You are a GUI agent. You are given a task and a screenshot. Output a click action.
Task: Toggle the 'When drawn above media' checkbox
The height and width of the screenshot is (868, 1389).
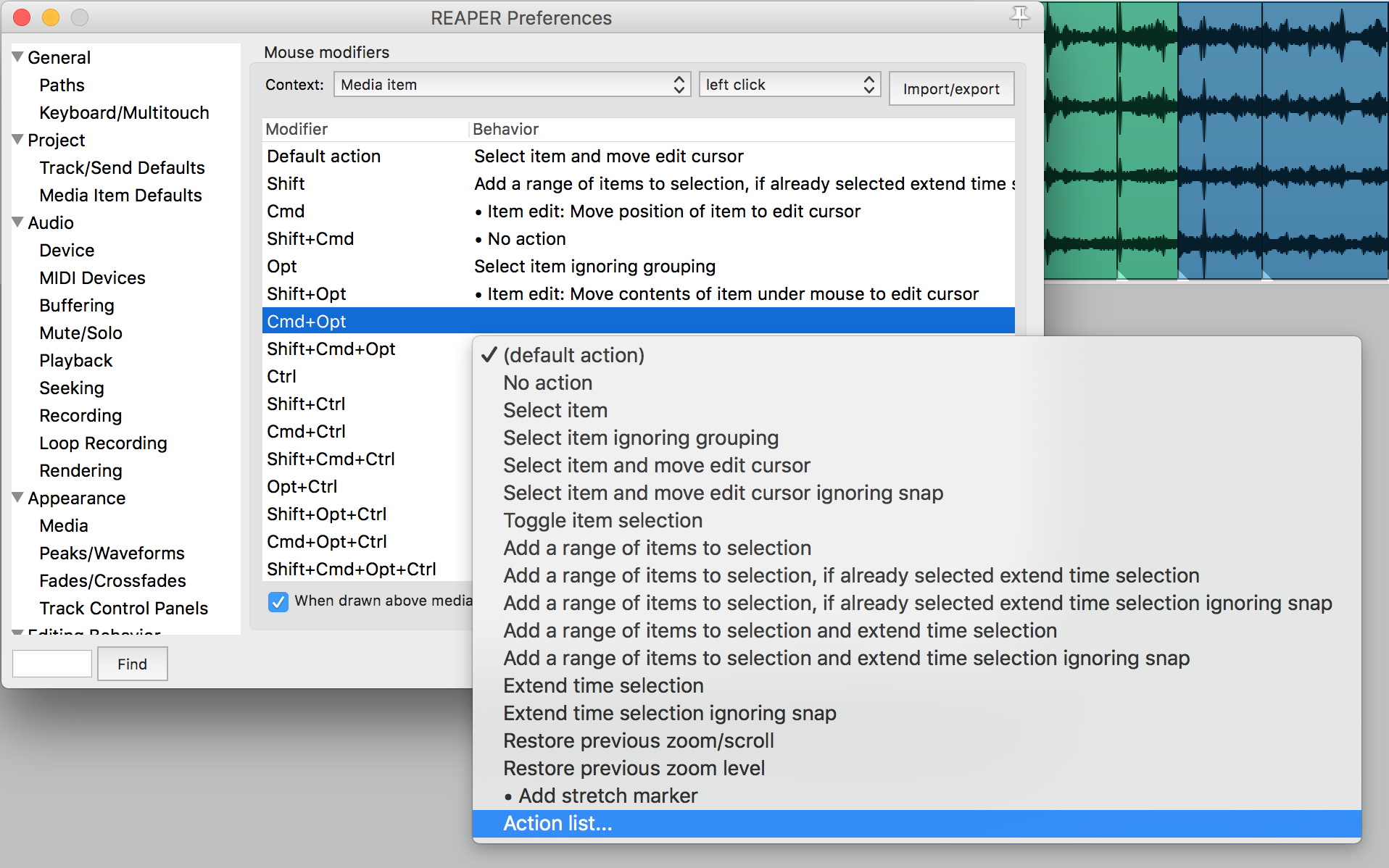278,601
